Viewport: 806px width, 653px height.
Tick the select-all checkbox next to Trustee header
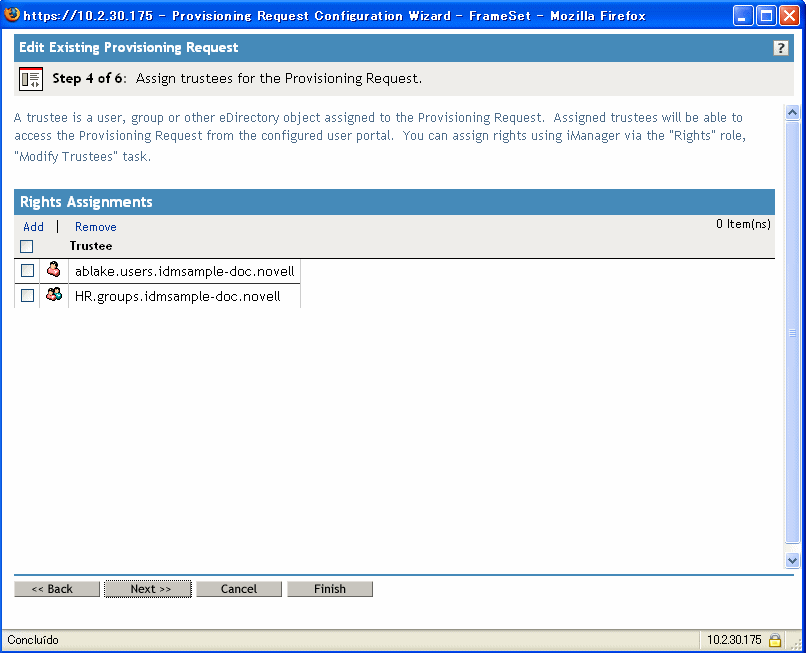pyautogui.click(x=27, y=247)
